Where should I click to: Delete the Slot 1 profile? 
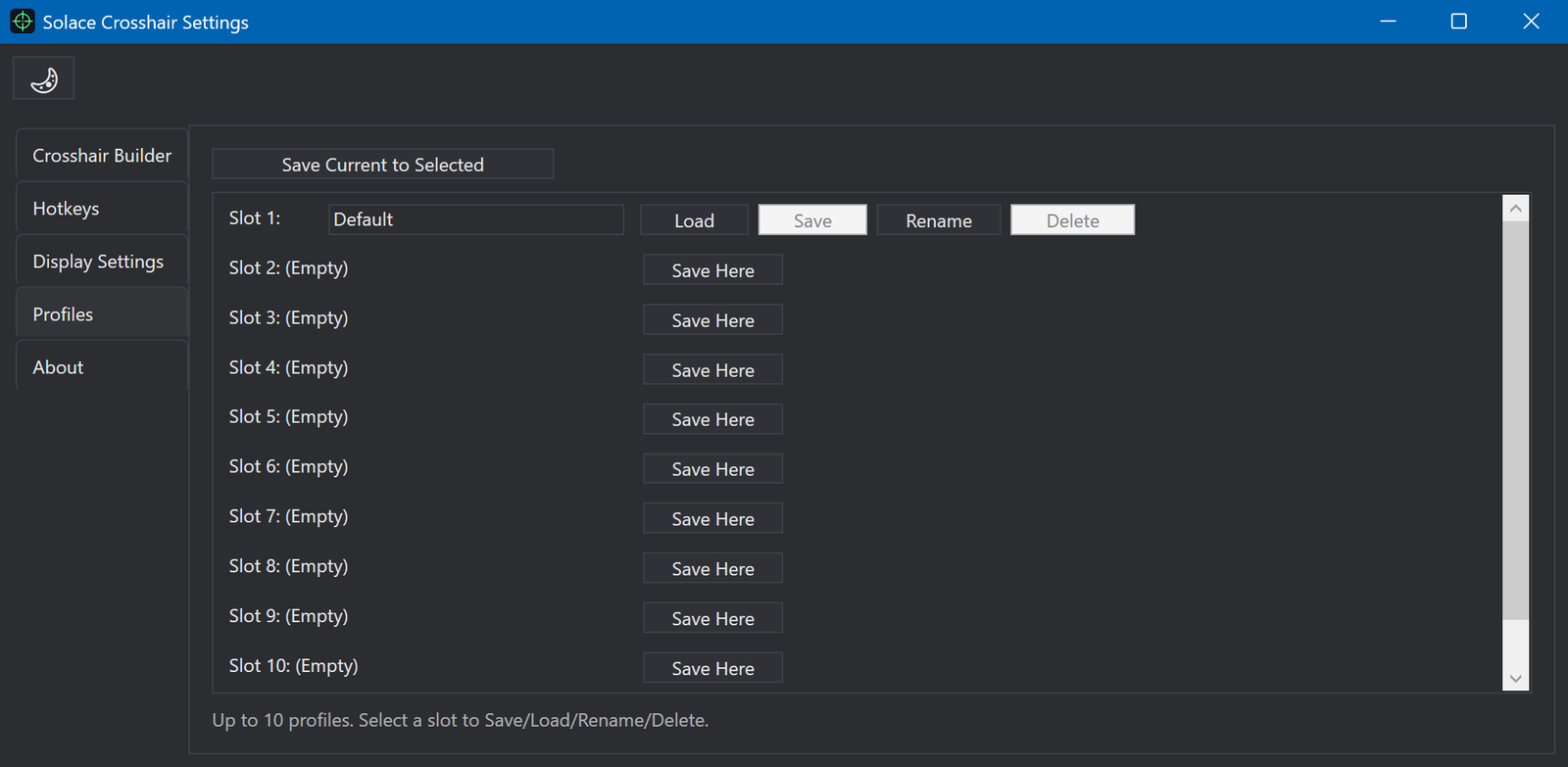tap(1072, 219)
